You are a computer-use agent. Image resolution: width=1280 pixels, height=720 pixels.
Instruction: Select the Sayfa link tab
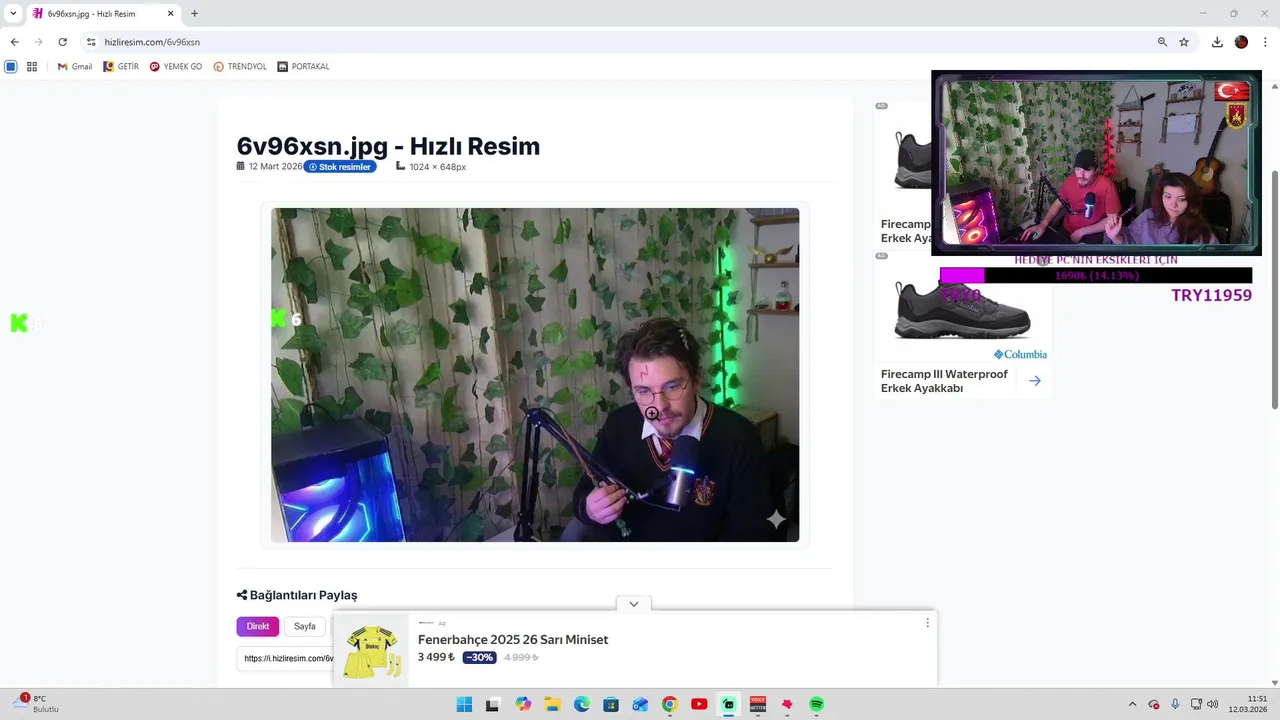click(x=305, y=626)
